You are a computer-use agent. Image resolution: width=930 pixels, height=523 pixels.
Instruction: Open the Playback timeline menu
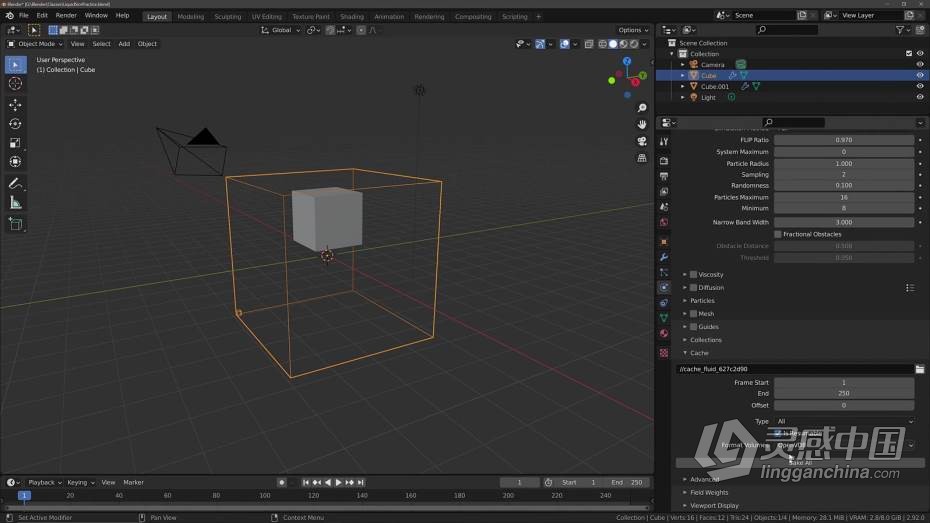(x=44, y=483)
